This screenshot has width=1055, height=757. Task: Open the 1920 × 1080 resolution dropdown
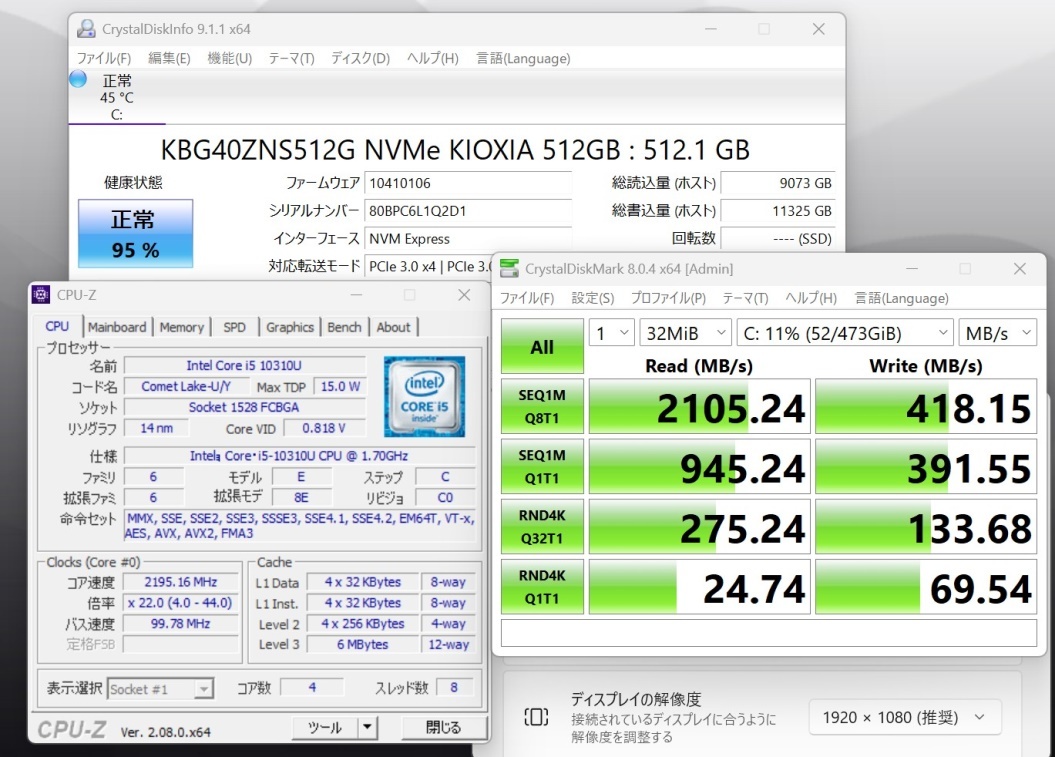pos(904,717)
